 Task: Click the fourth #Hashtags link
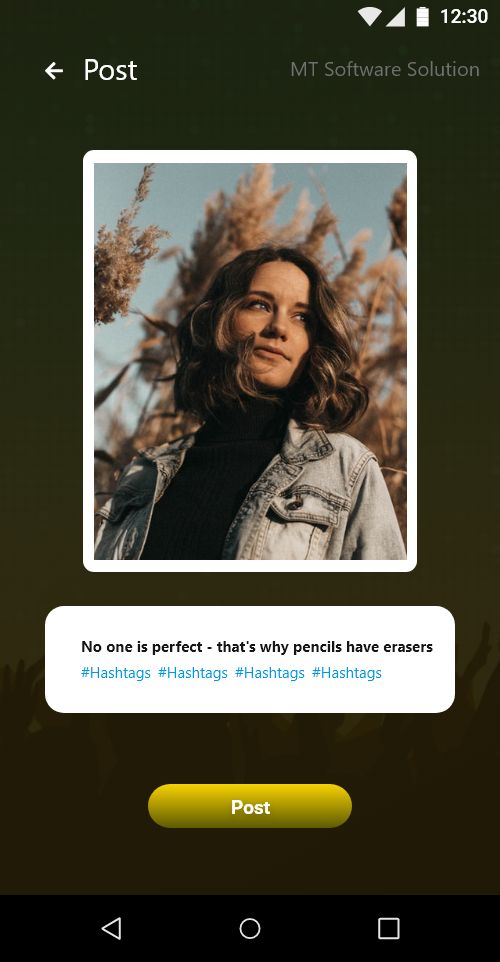pyautogui.click(x=347, y=673)
